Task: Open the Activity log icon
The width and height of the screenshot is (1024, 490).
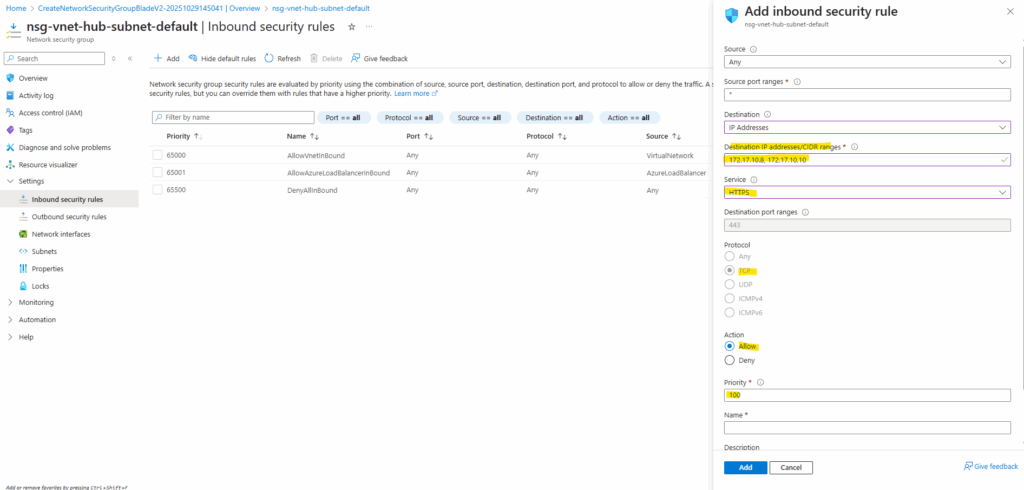Action: [x=11, y=95]
